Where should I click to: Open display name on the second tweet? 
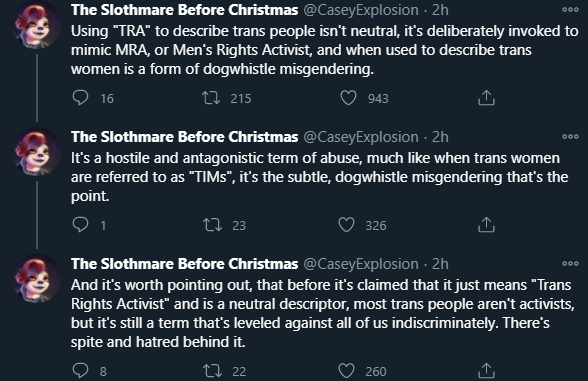pos(184,137)
